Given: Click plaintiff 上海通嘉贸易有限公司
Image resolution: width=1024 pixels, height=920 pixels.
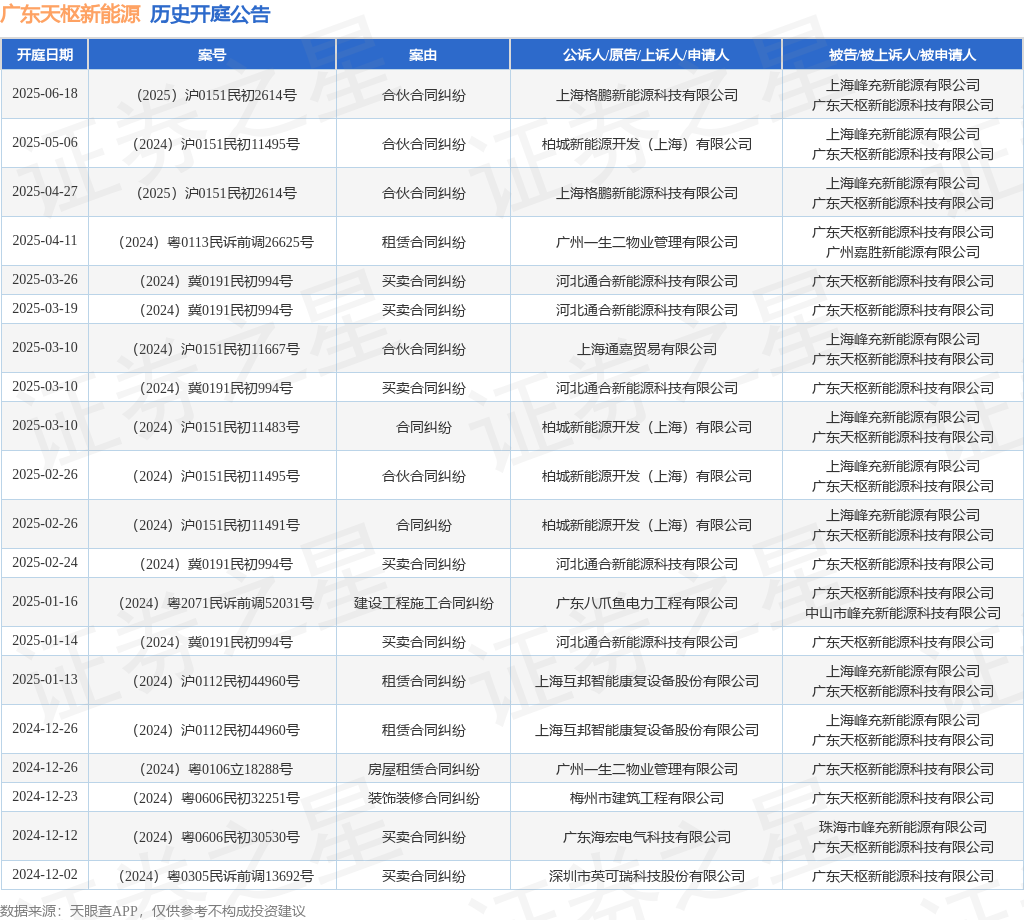Looking at the screenshot, I should pos(647,349).
